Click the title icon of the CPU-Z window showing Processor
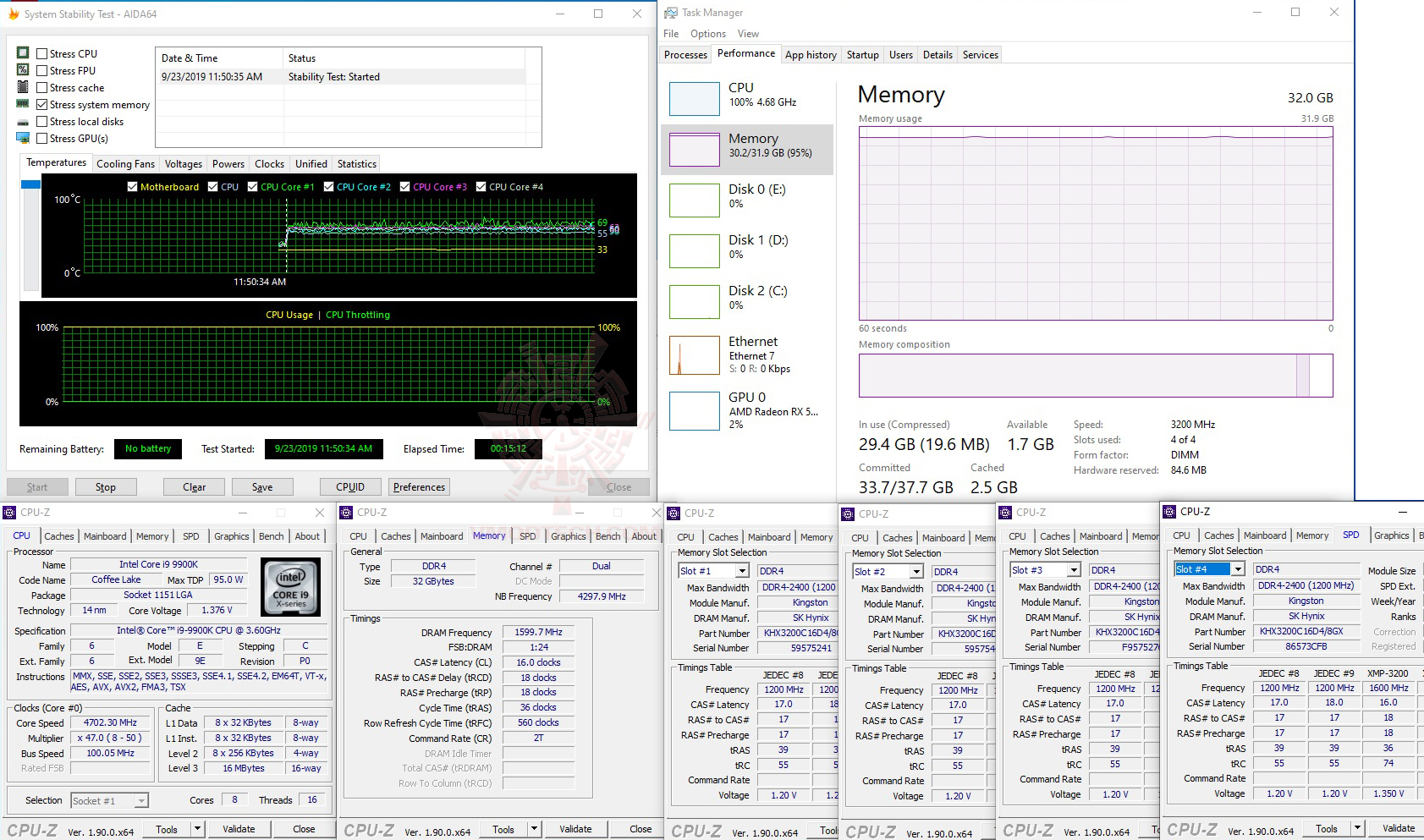The width and height of the screenshot is (1424, 840). [x=9, y=512]
